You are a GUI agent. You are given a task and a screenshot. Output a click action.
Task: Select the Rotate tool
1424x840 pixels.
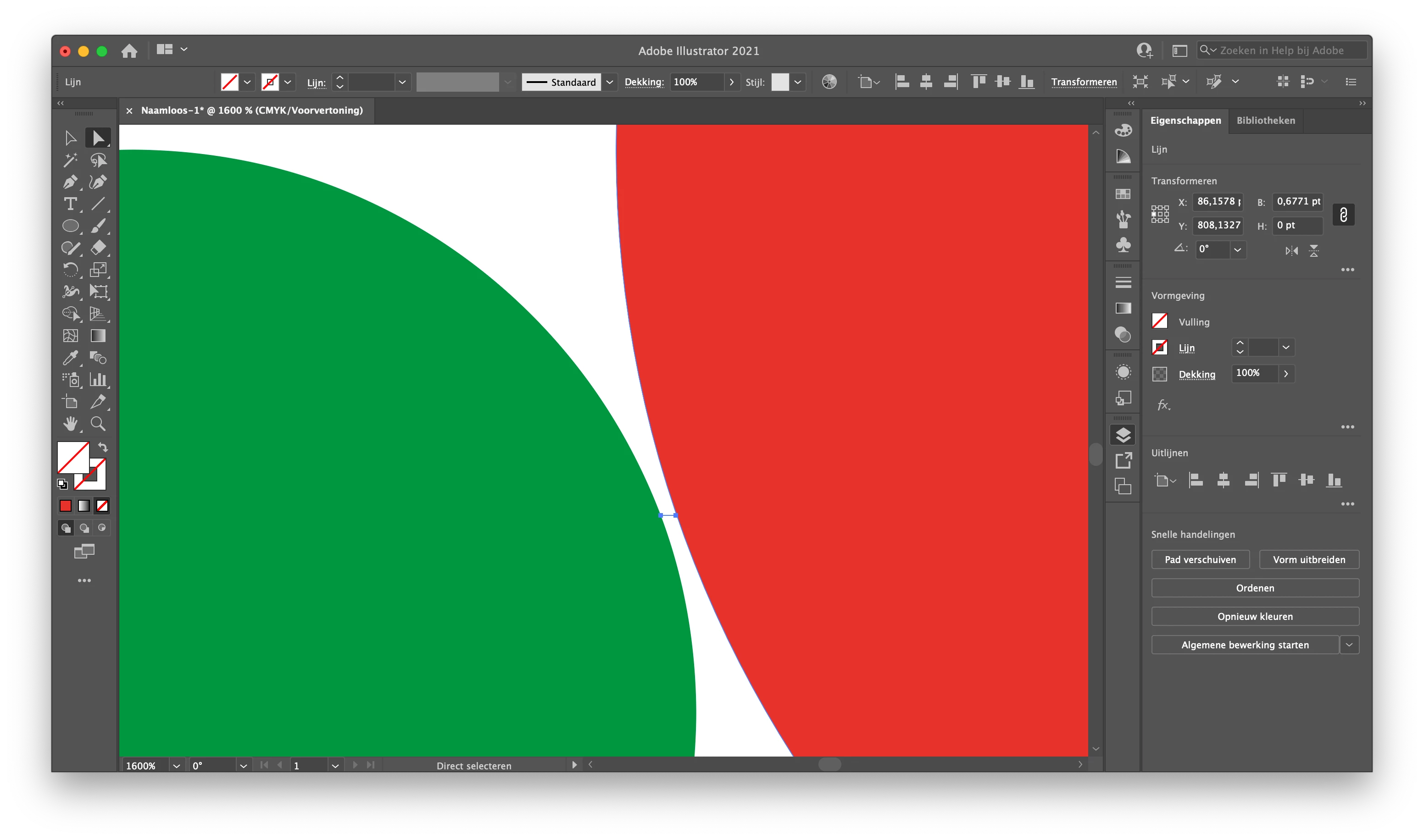click(70, 270)
